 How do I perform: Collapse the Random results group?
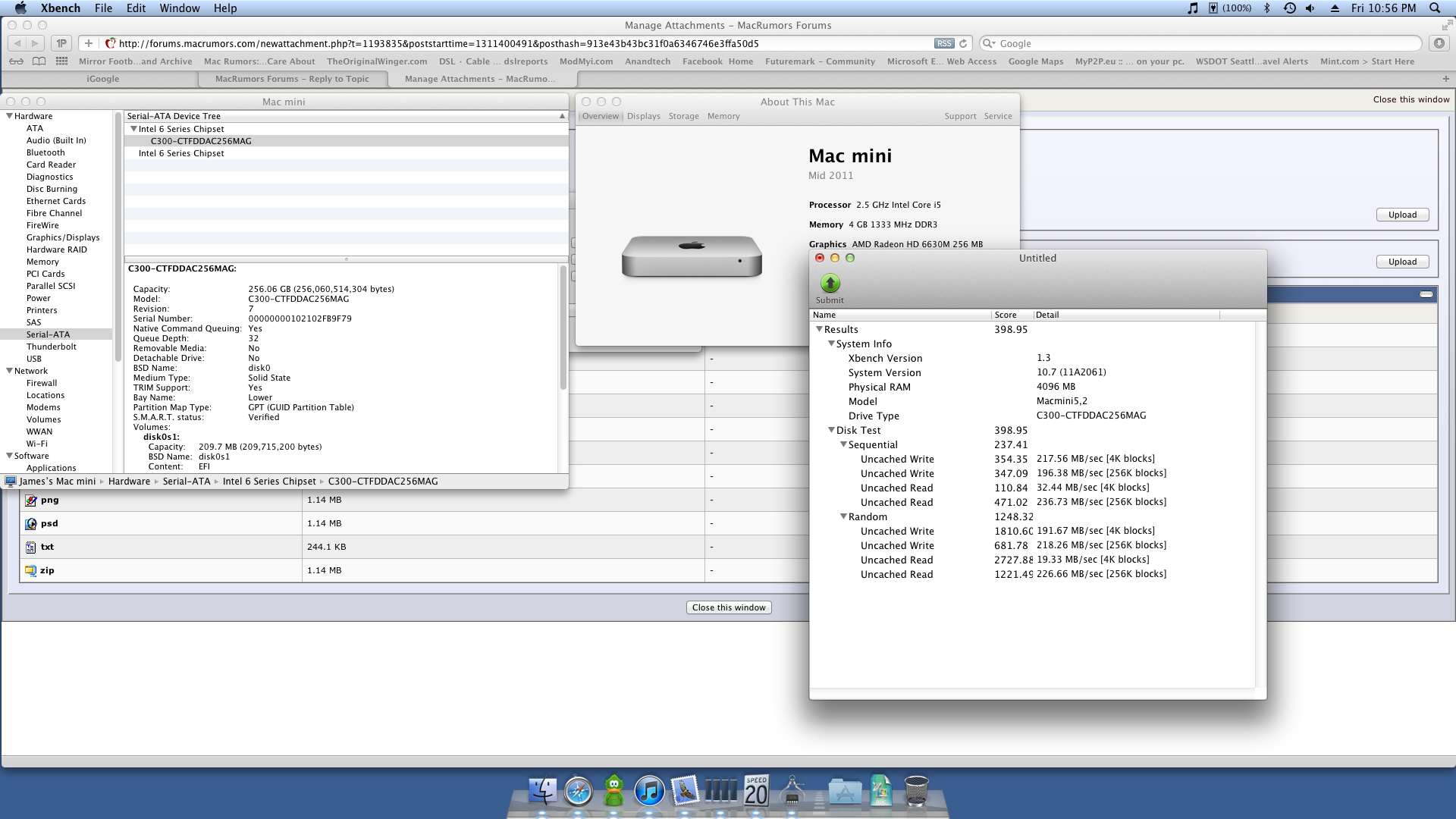pyautogui.click(x=843, y=516)
